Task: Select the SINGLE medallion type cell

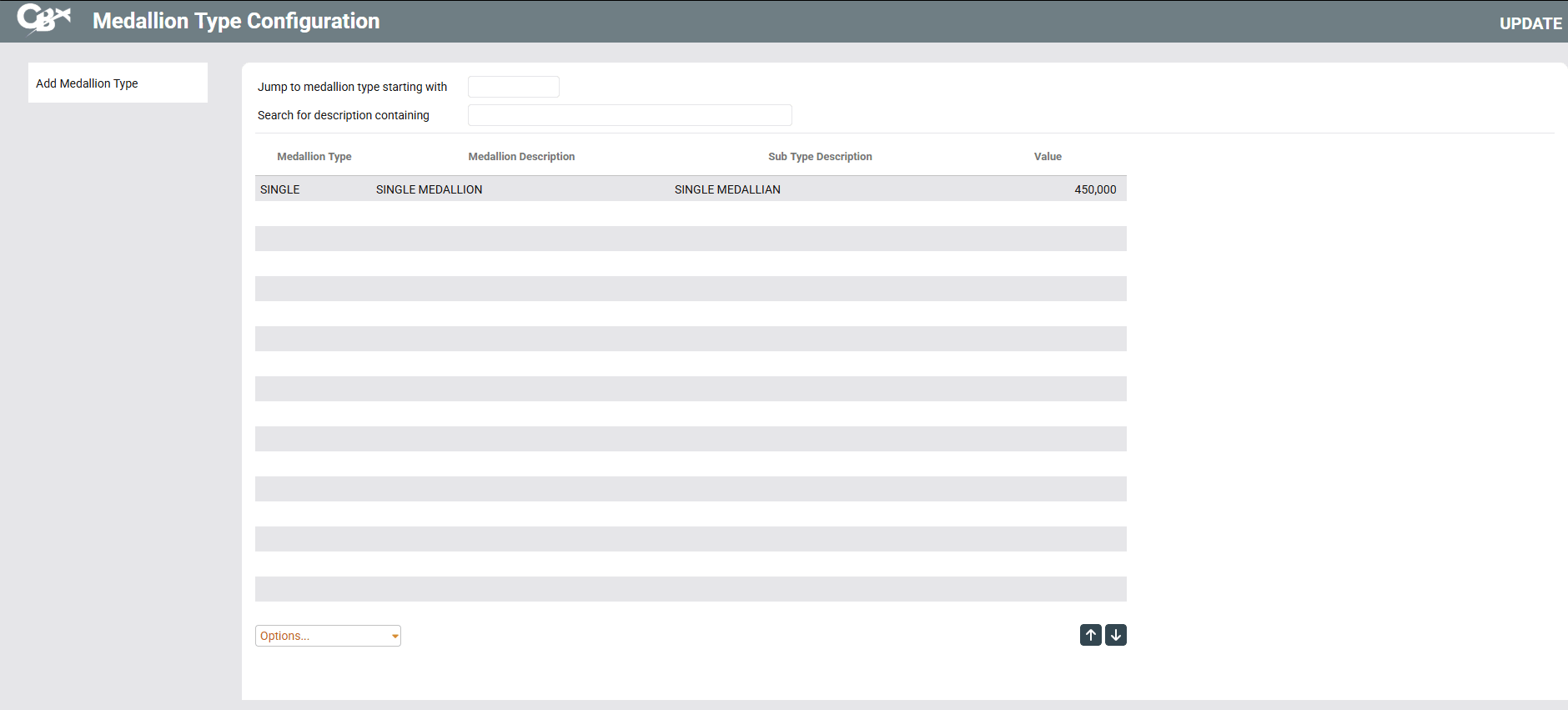Action: click(x=280, y=189)
